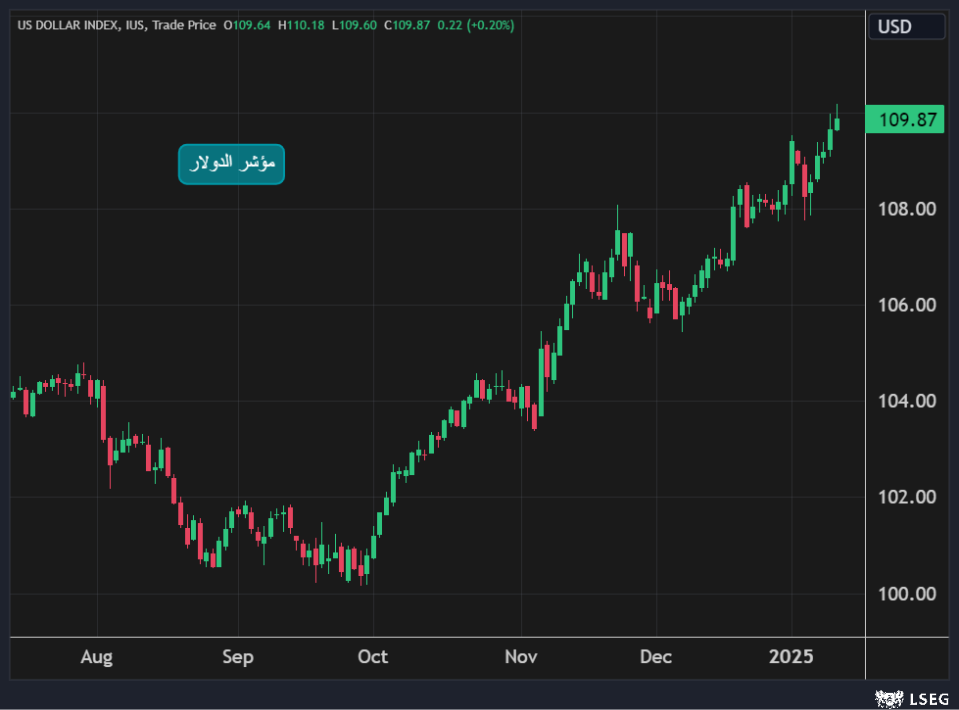Select the high value H110.18
Screen dimensions: 959x710
(299, 25)
